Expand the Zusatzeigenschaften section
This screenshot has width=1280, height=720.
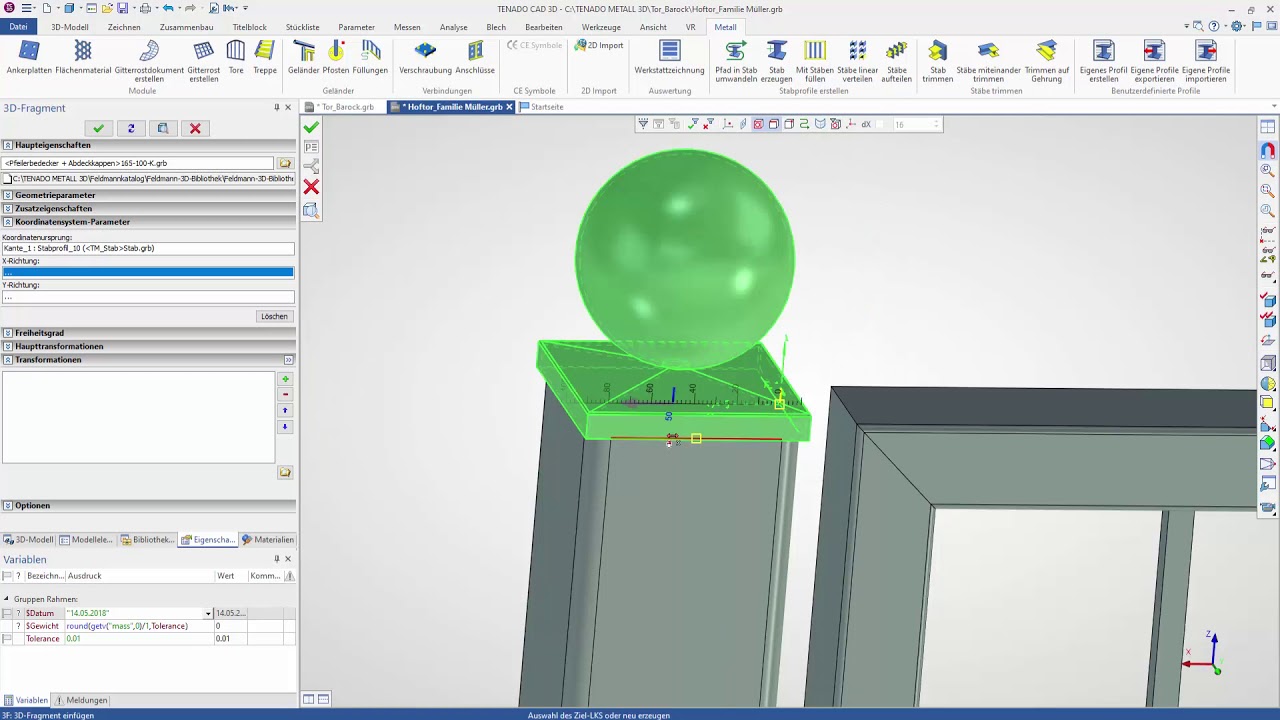(x=8, y=208)
